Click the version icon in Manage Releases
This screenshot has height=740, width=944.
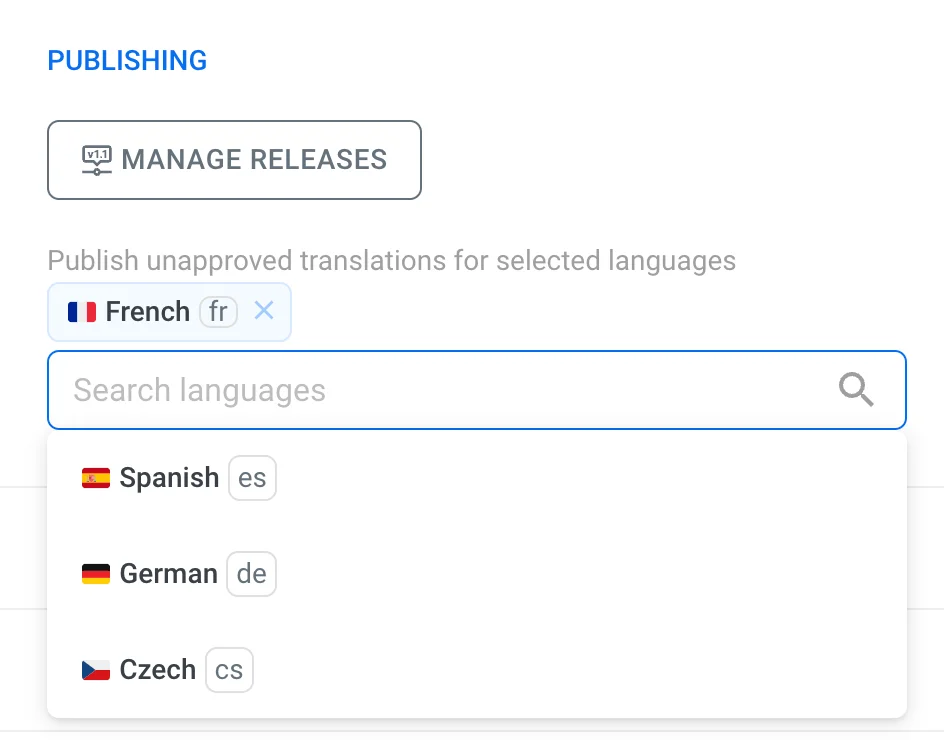96,160
